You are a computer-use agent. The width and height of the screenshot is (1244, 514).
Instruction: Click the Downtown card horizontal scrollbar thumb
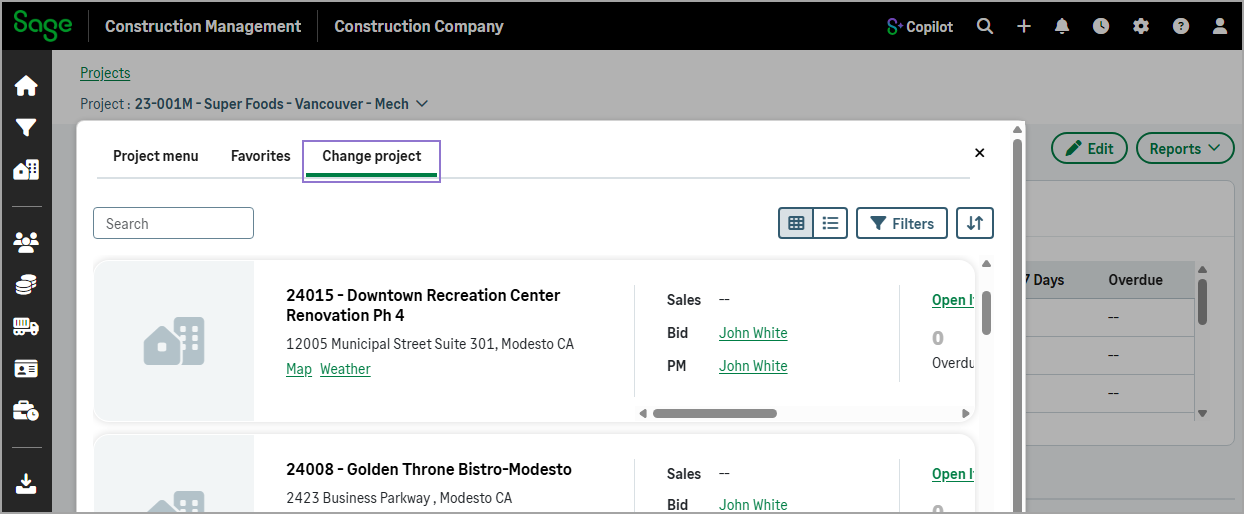coord(715,413)
